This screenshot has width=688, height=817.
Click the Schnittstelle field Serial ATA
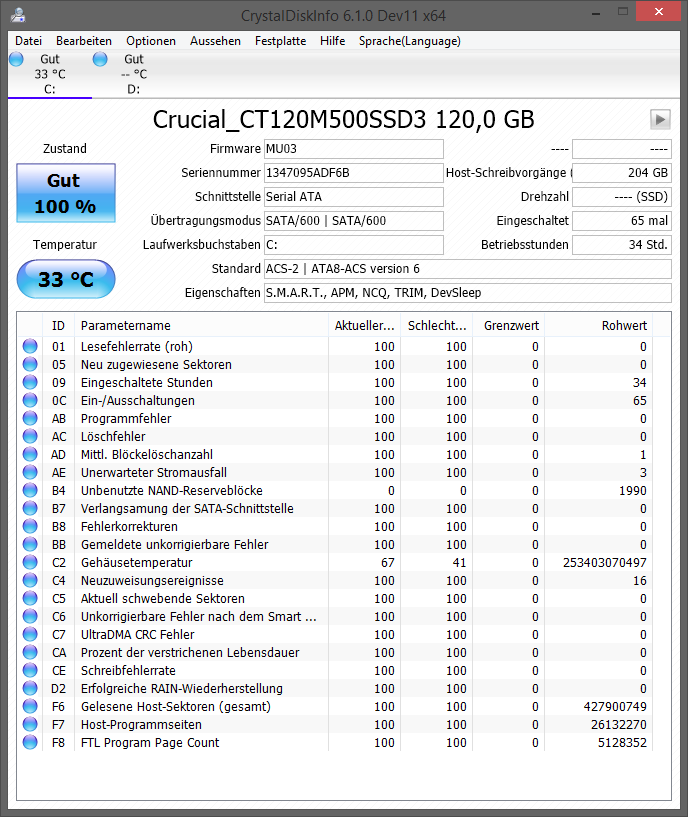pyautogui.click(x=354, y=197)
